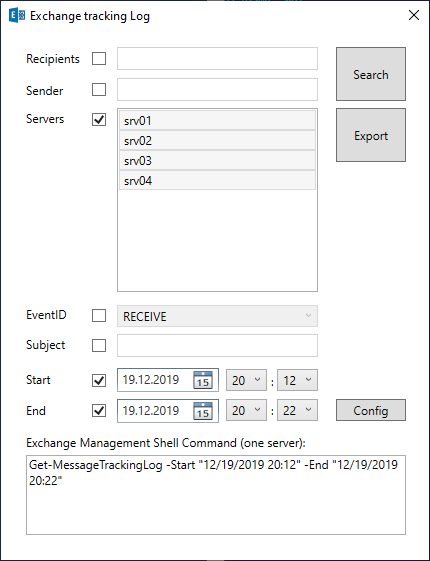This screenshot has width=430, height=561.
Task: Focus the Recipients text field
Action: [217, 59]
